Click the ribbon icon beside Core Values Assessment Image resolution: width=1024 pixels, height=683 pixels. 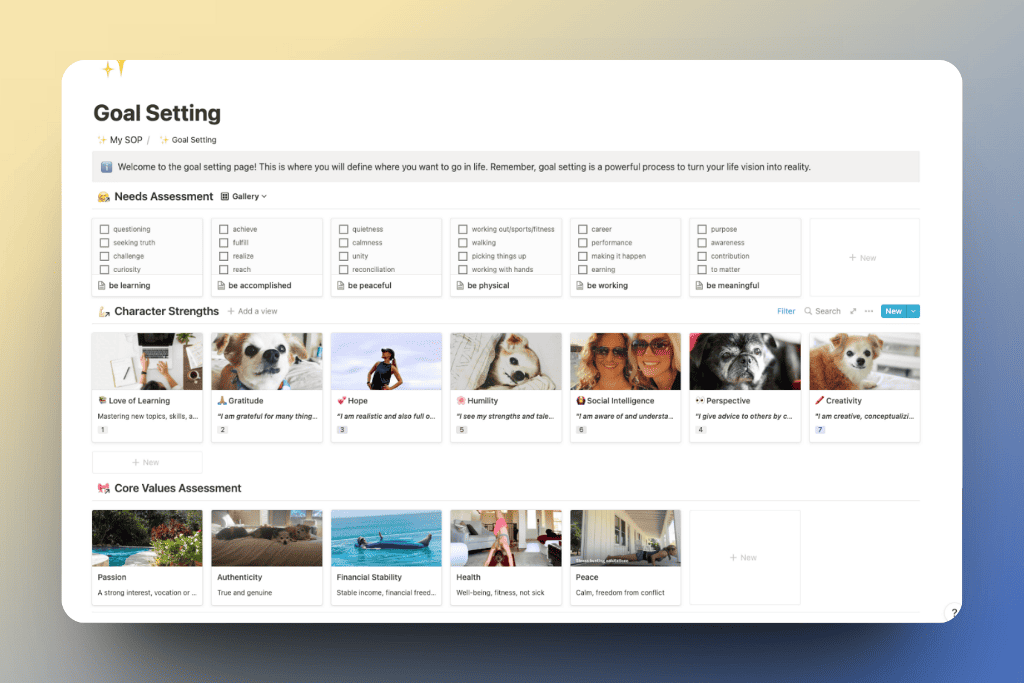pos(103,489)
